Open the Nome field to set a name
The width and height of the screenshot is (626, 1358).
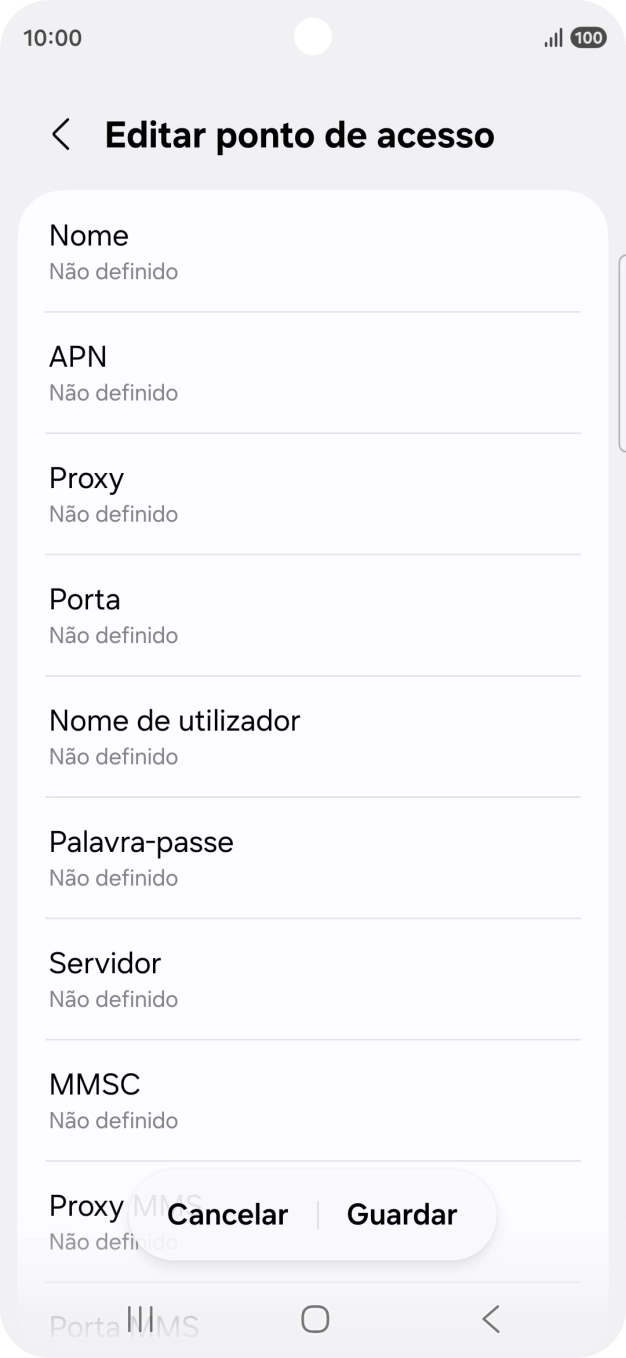click(x=313, y=250)
